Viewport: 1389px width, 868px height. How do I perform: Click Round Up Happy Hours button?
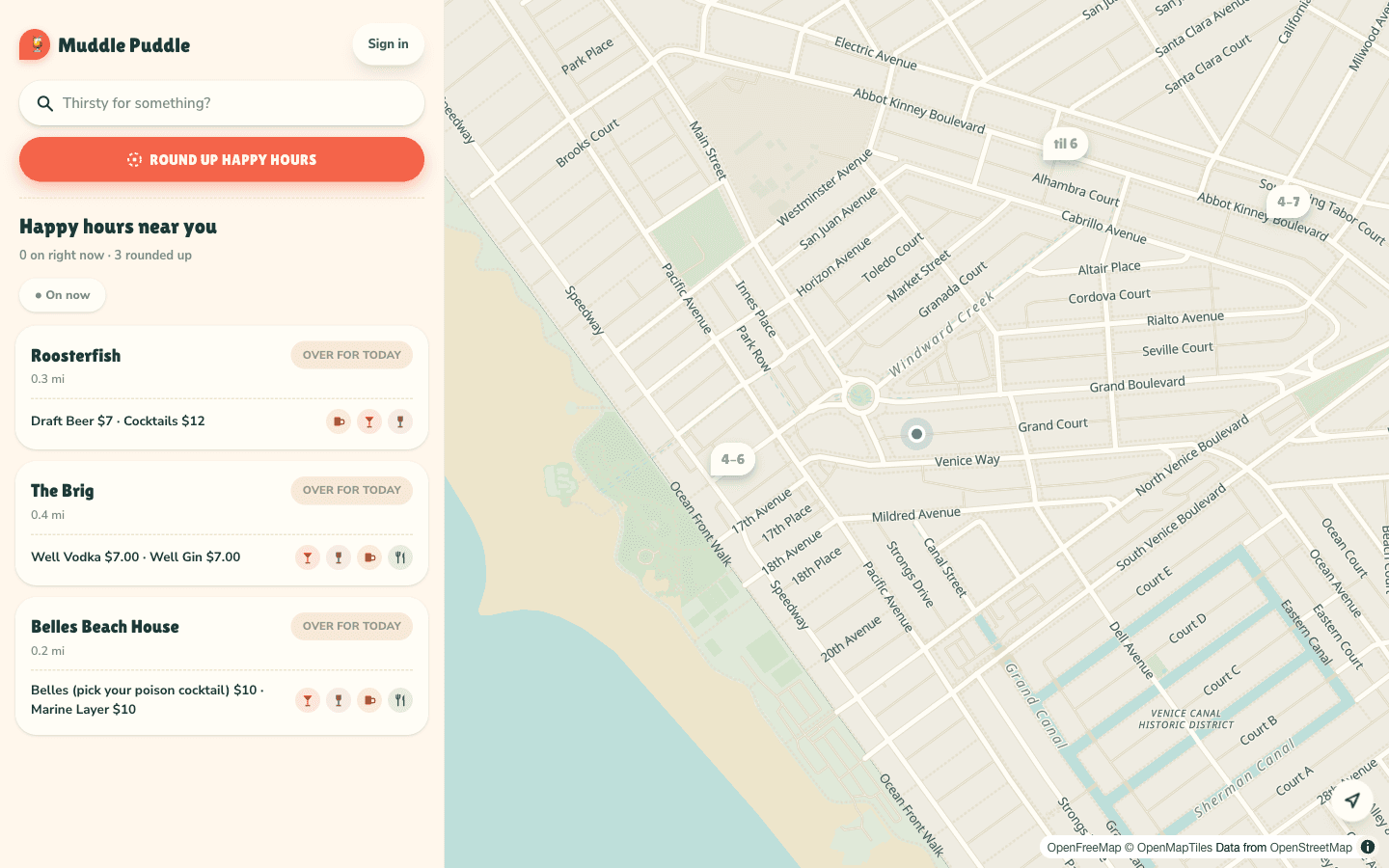click(x=222, y=159)
